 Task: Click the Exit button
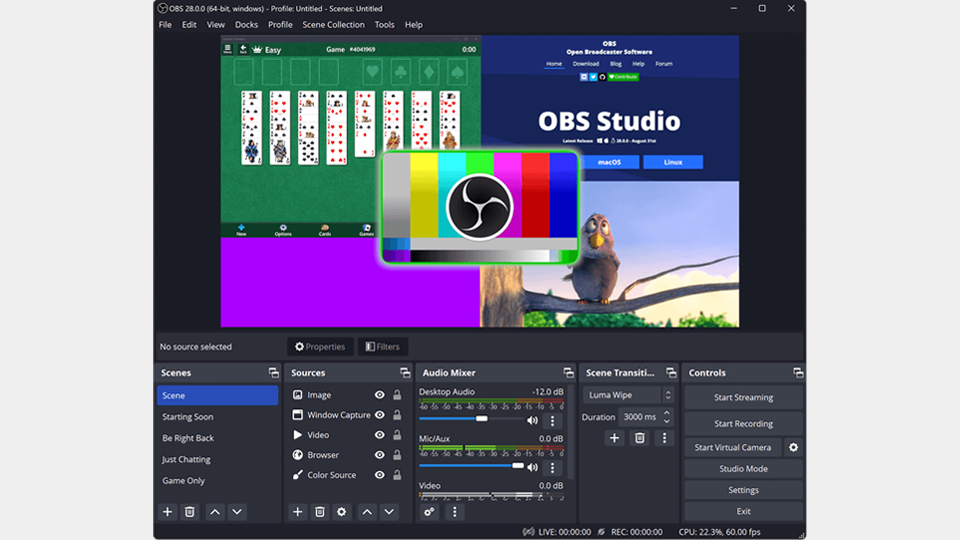point(743,511)
